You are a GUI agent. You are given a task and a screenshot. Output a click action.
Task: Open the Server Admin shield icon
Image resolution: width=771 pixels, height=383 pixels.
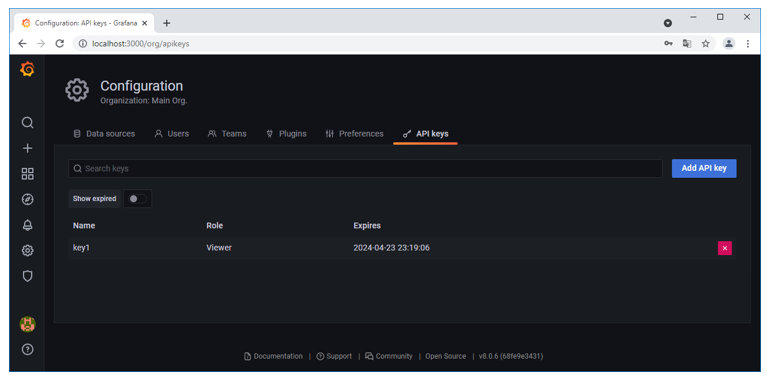[x=28, y=276]
